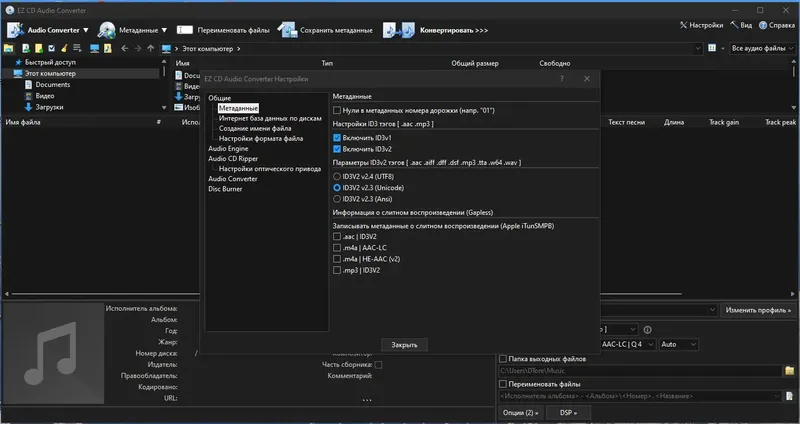Click the info circle icon near format
This screenshot has height=424, width=800.
pyautogui.click(x=648, y=330)
